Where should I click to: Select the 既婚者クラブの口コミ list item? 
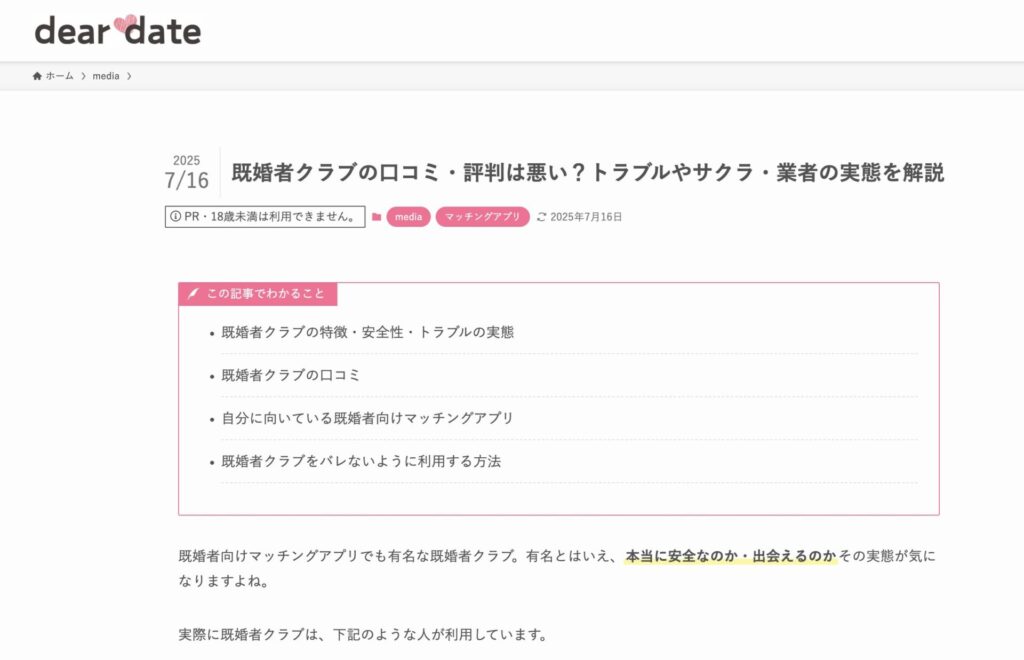tap(290, 376)
